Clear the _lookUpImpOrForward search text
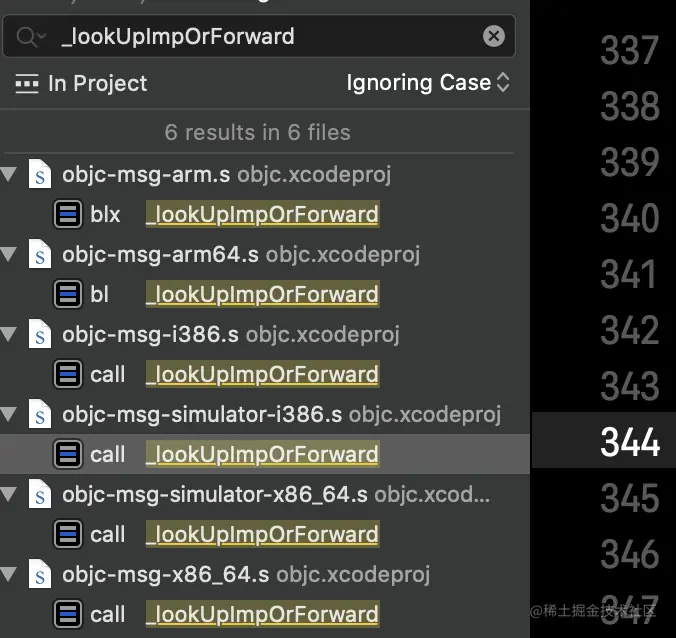 494,37
